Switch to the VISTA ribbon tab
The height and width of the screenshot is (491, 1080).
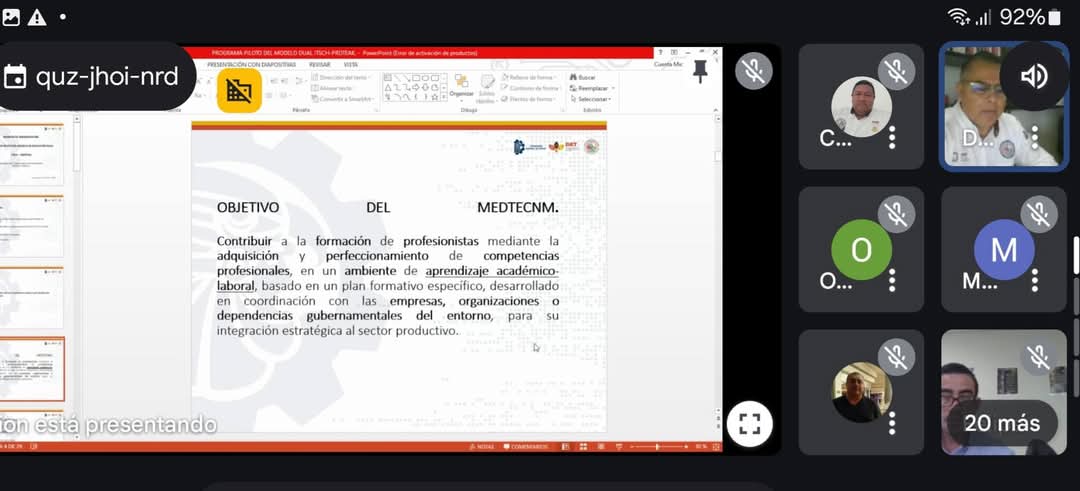[x=350, y=64]
